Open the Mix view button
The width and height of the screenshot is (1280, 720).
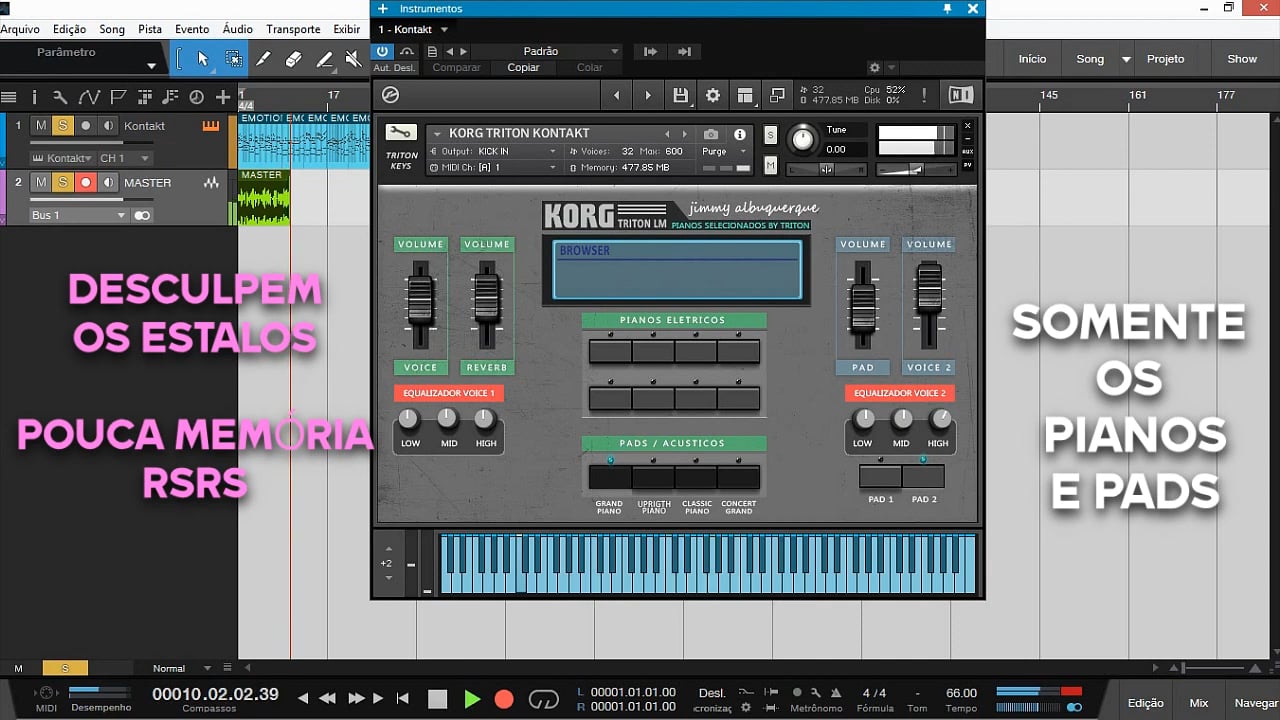click(x=1198, y=703)
